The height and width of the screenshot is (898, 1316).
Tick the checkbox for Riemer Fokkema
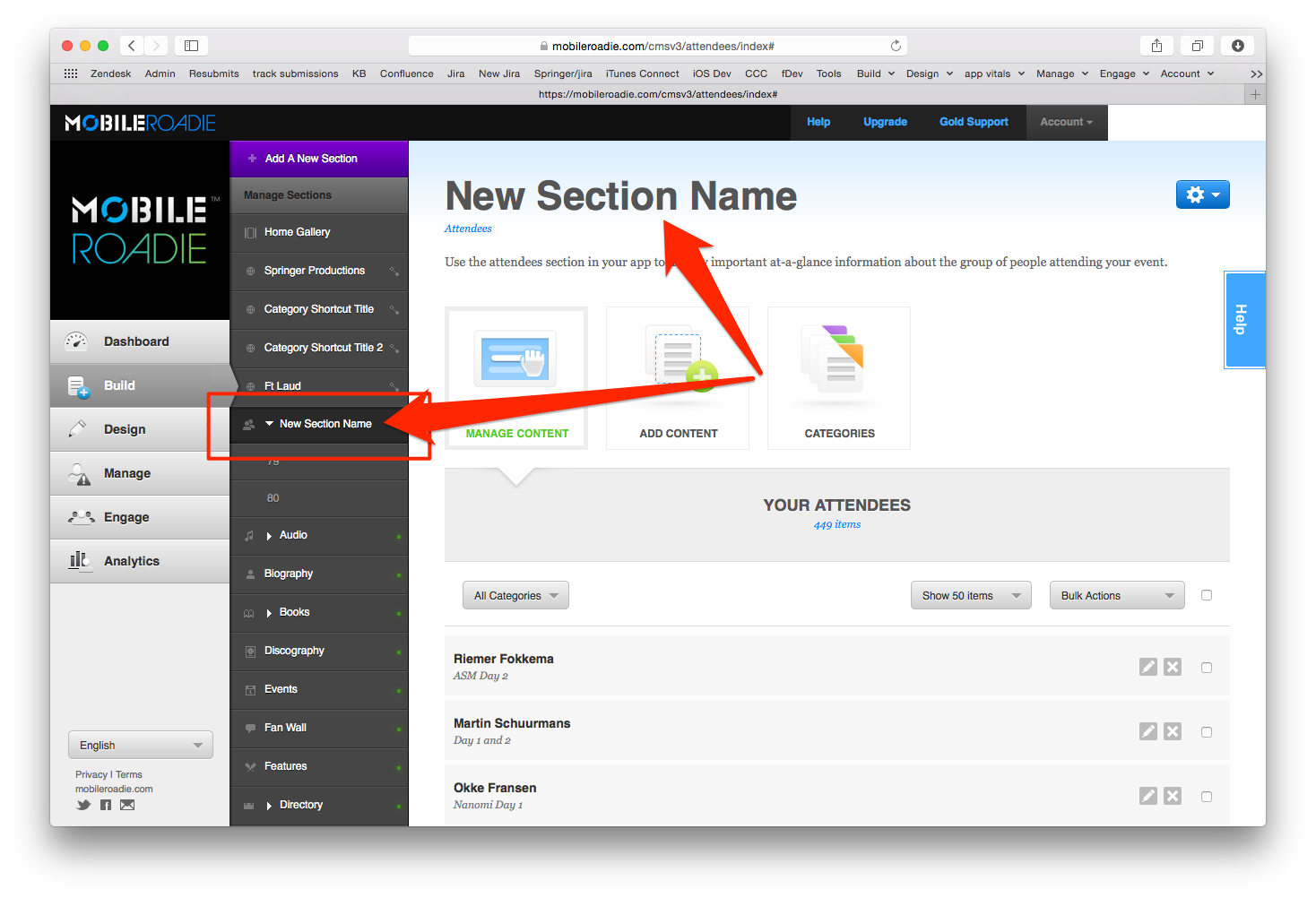(x=1206, y=668)
